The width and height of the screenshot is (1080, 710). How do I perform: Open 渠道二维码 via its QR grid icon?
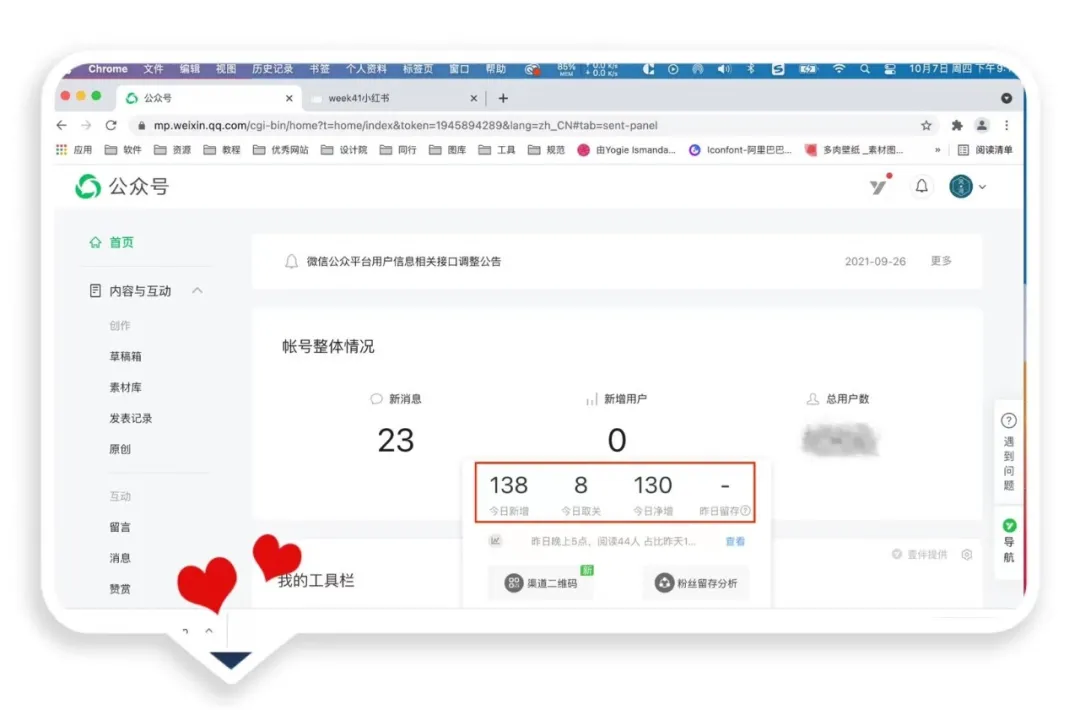[513, 583]
